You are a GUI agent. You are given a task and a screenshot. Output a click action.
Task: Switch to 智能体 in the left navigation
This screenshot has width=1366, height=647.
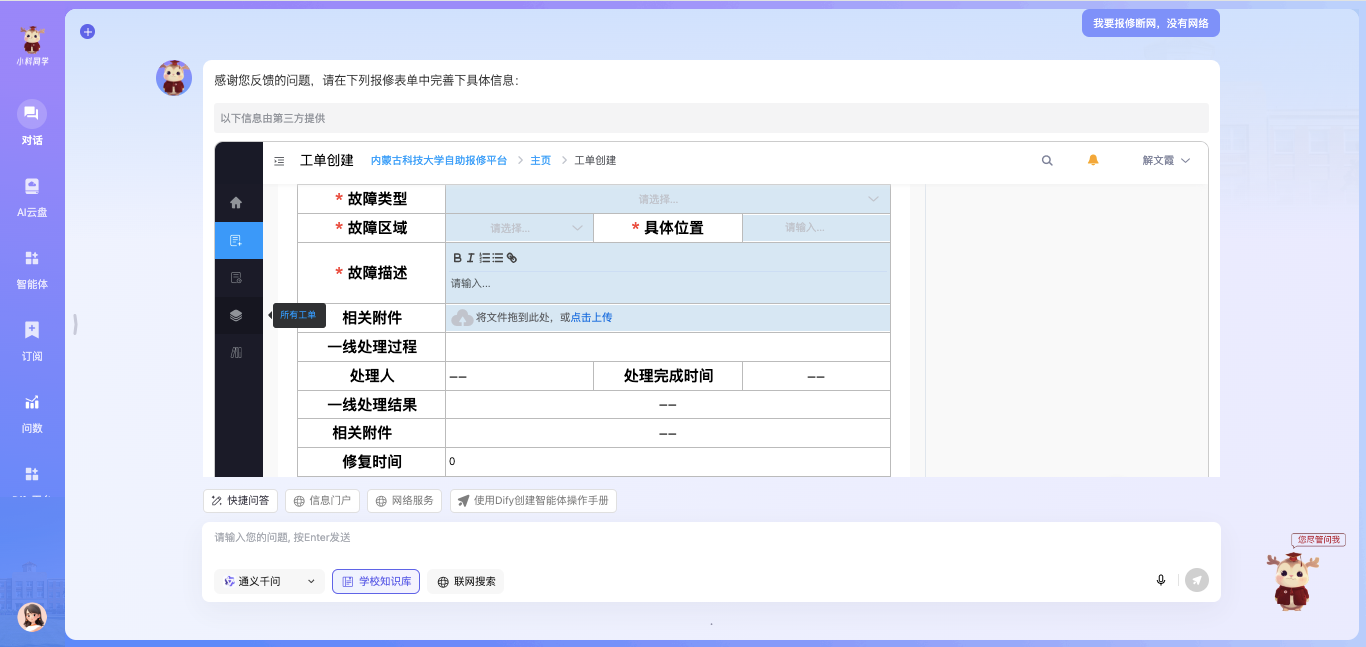(31, 264)
